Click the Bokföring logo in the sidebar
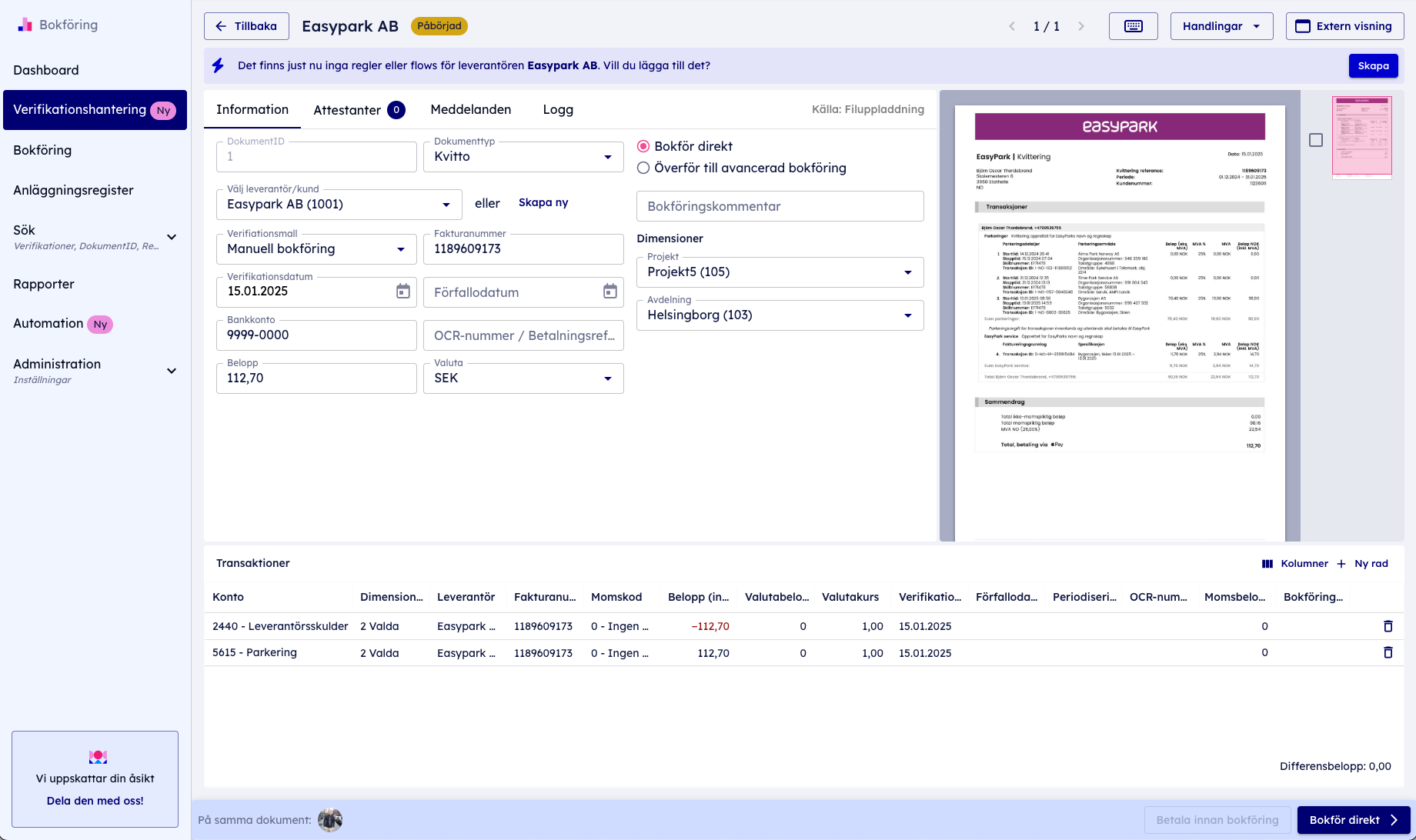The width and height of the screenshot is (1416, 840). (x=25, y=25)
